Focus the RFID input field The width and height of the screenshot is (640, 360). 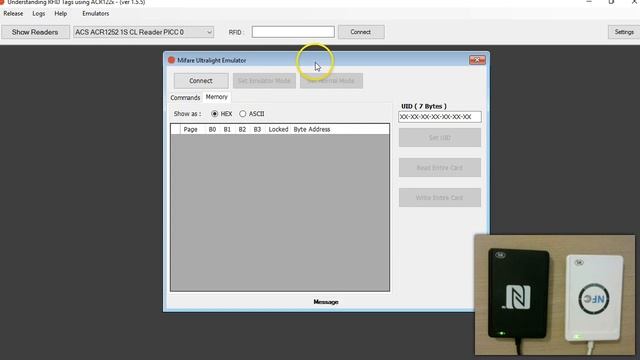point(293,32)
